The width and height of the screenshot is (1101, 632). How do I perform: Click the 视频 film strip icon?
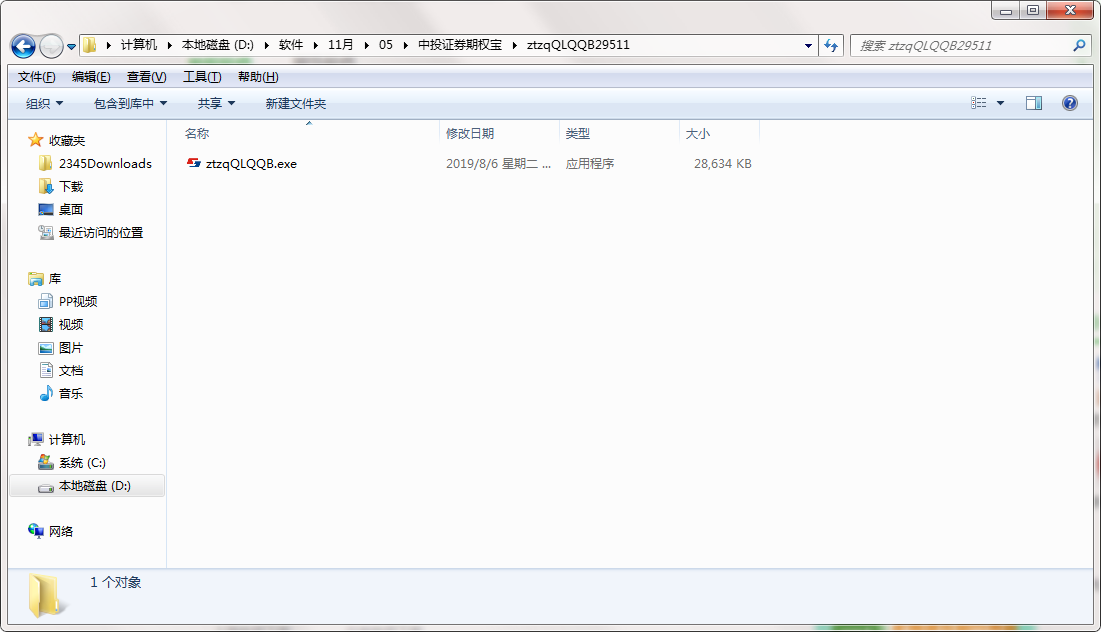pos(46,324)
